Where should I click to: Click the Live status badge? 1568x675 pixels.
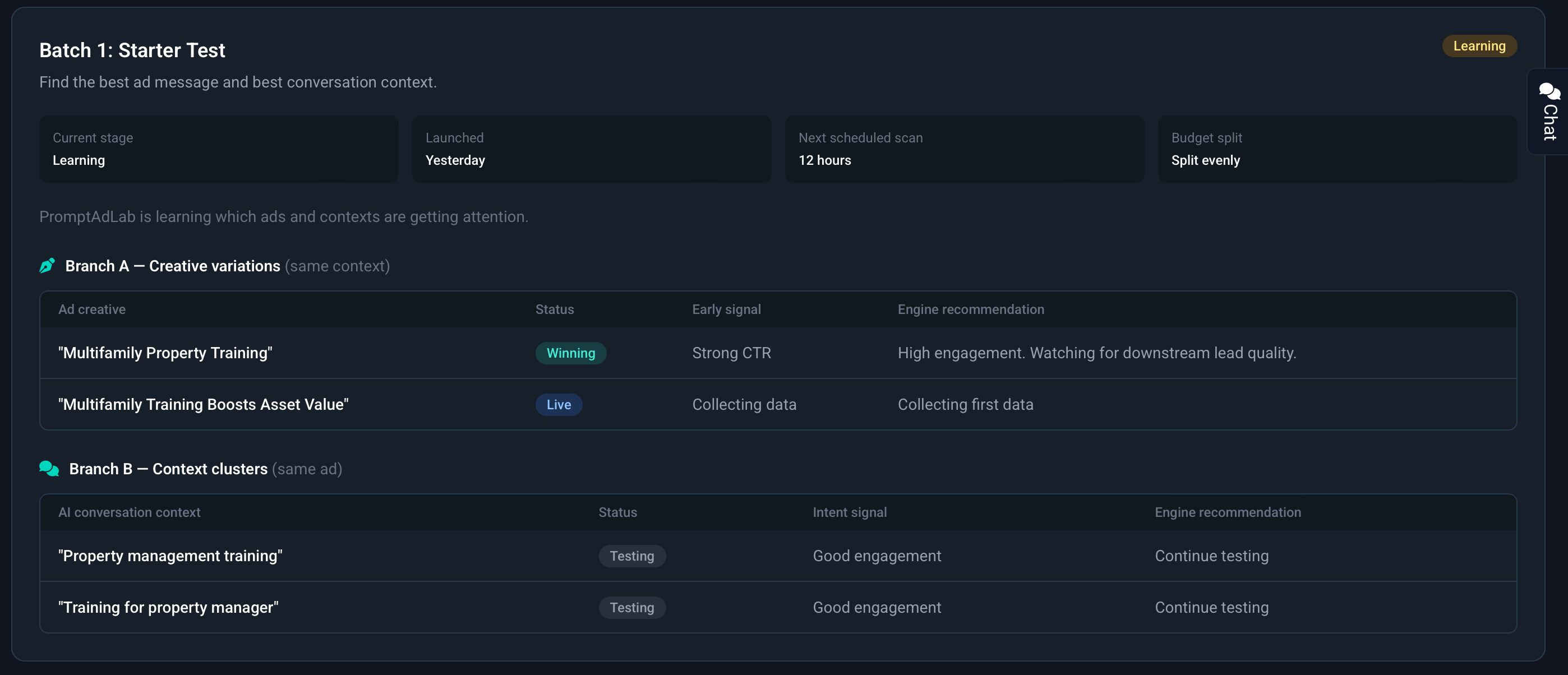[x=558, y=405]
